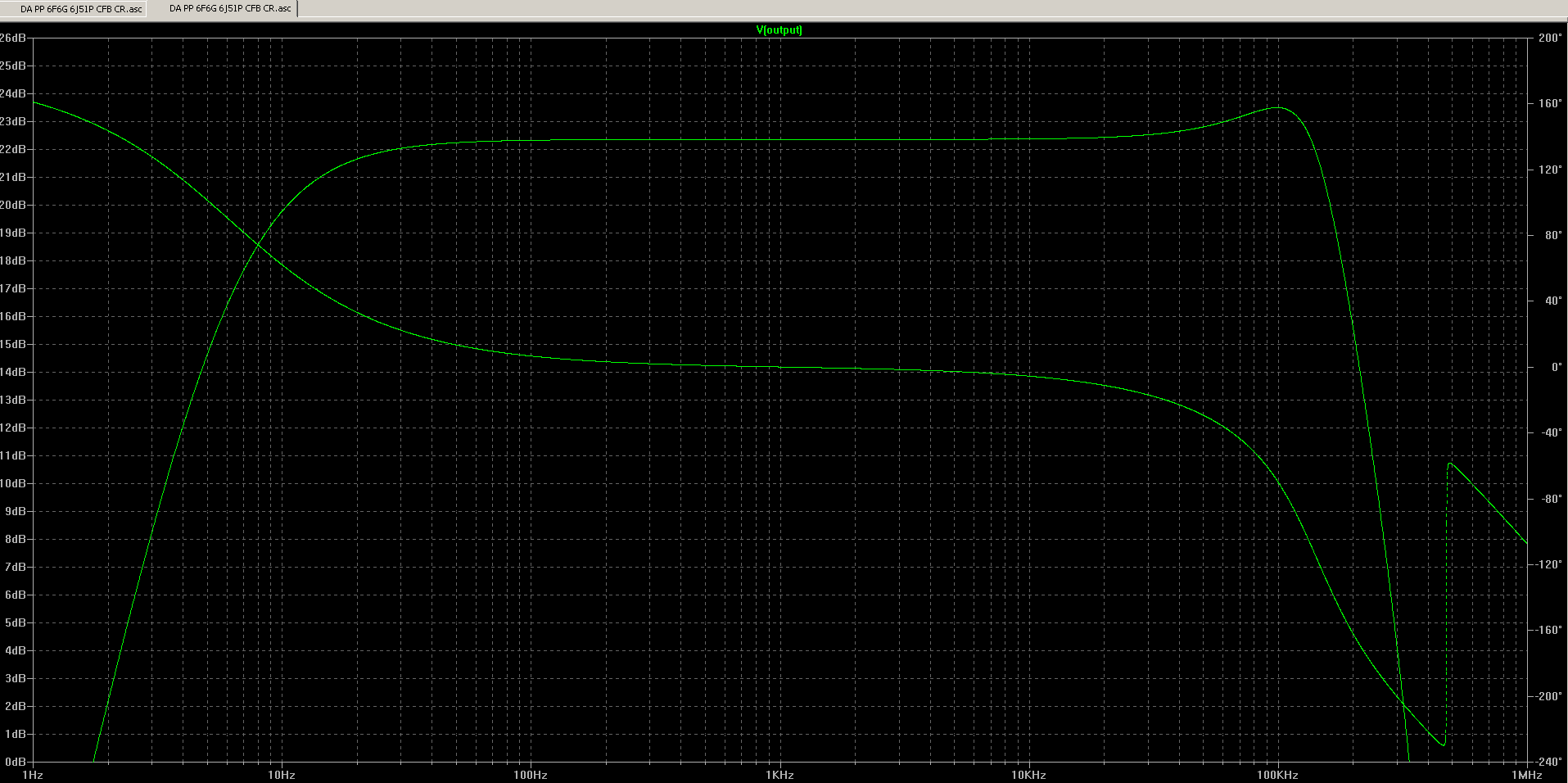This screenshot has height=783, width=1568.
Task: Click the 1Hz frequency axis label
Action: [x=32, y=775]
